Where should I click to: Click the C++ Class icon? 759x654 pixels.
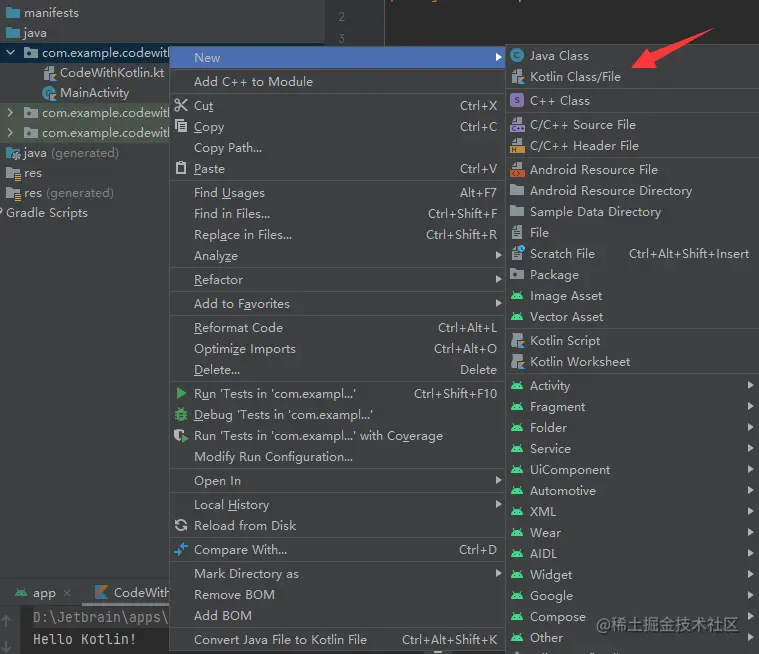[x=517, y=100]
